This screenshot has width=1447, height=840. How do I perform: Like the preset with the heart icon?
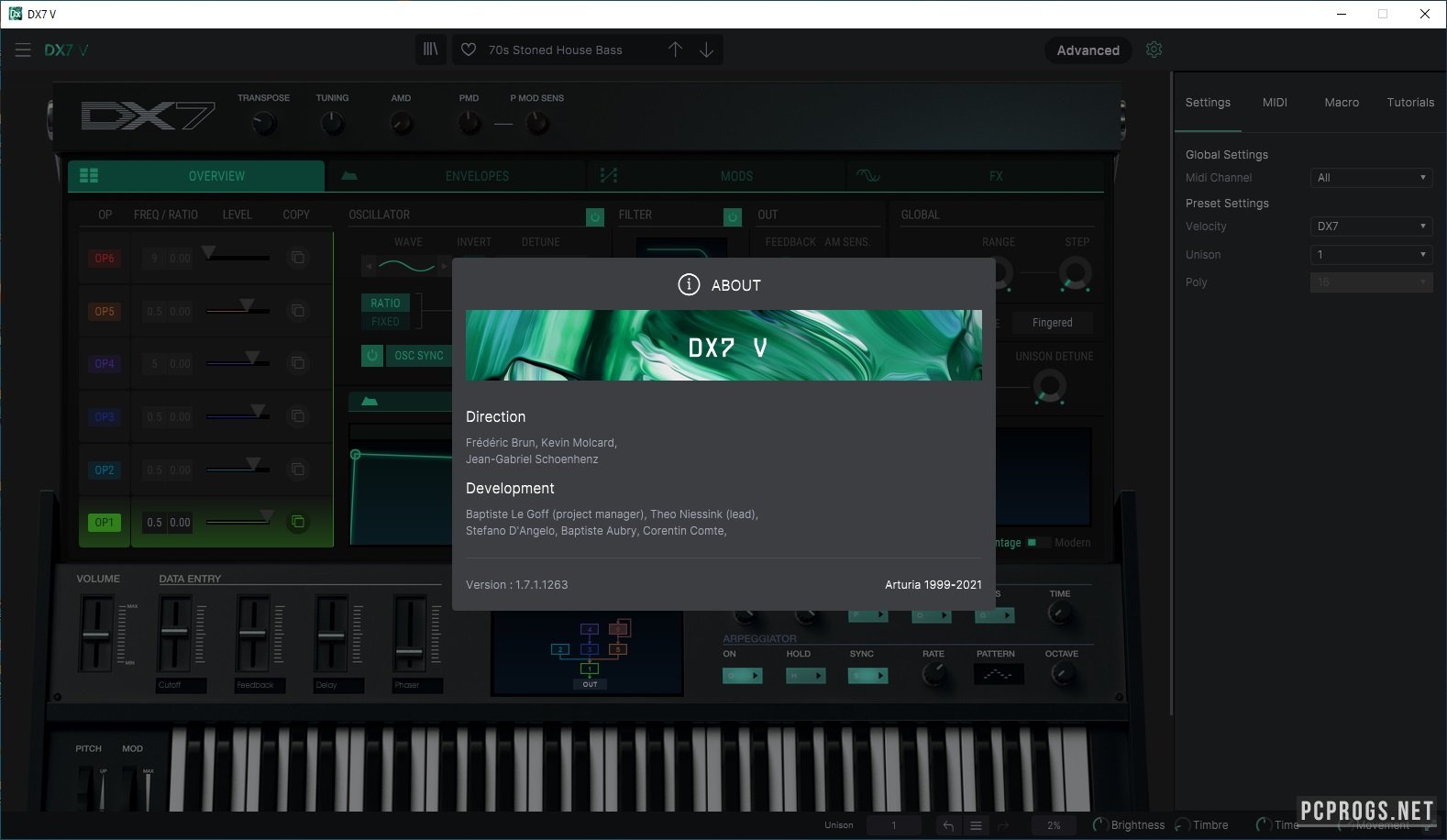tap(469, 50)
